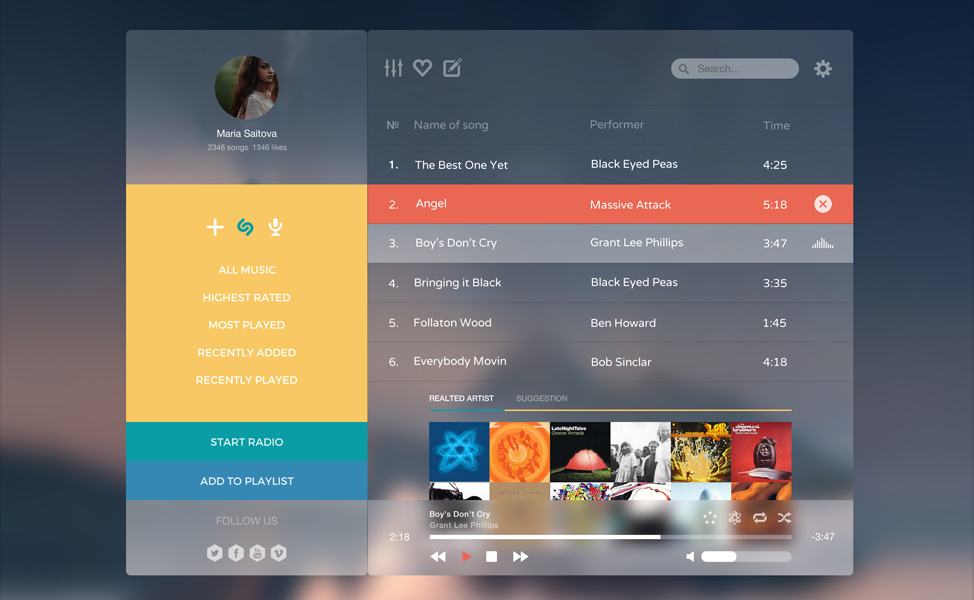Toggle shuffle mode in player
This screenshot has height=600, width=974.
pyautogui.click(x=784, y=518)
